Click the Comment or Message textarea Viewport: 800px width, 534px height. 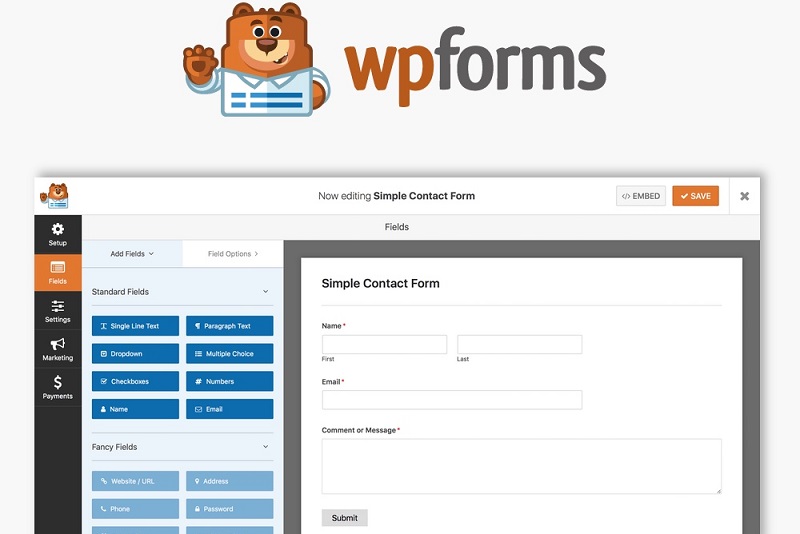point(521,466)
